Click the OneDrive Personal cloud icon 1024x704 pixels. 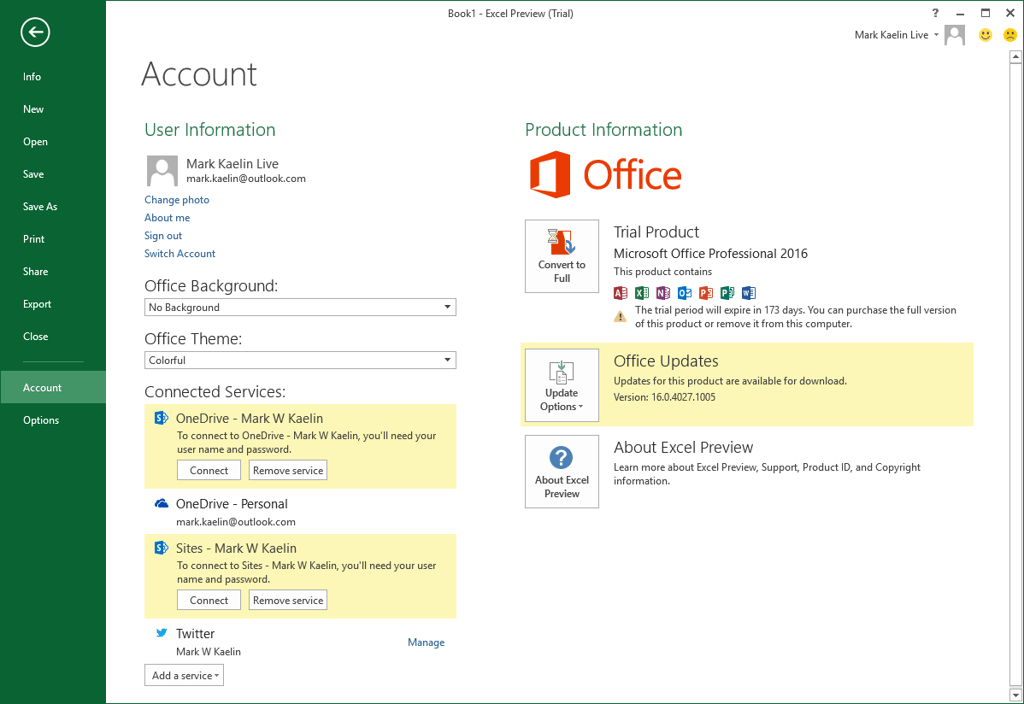[161, 504]
